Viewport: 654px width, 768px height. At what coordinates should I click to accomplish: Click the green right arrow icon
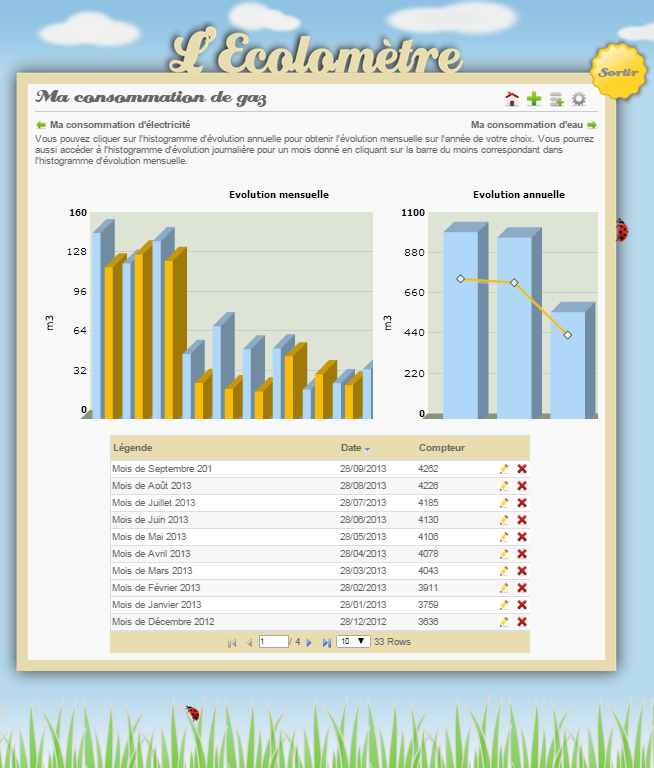tap(592, 125)
